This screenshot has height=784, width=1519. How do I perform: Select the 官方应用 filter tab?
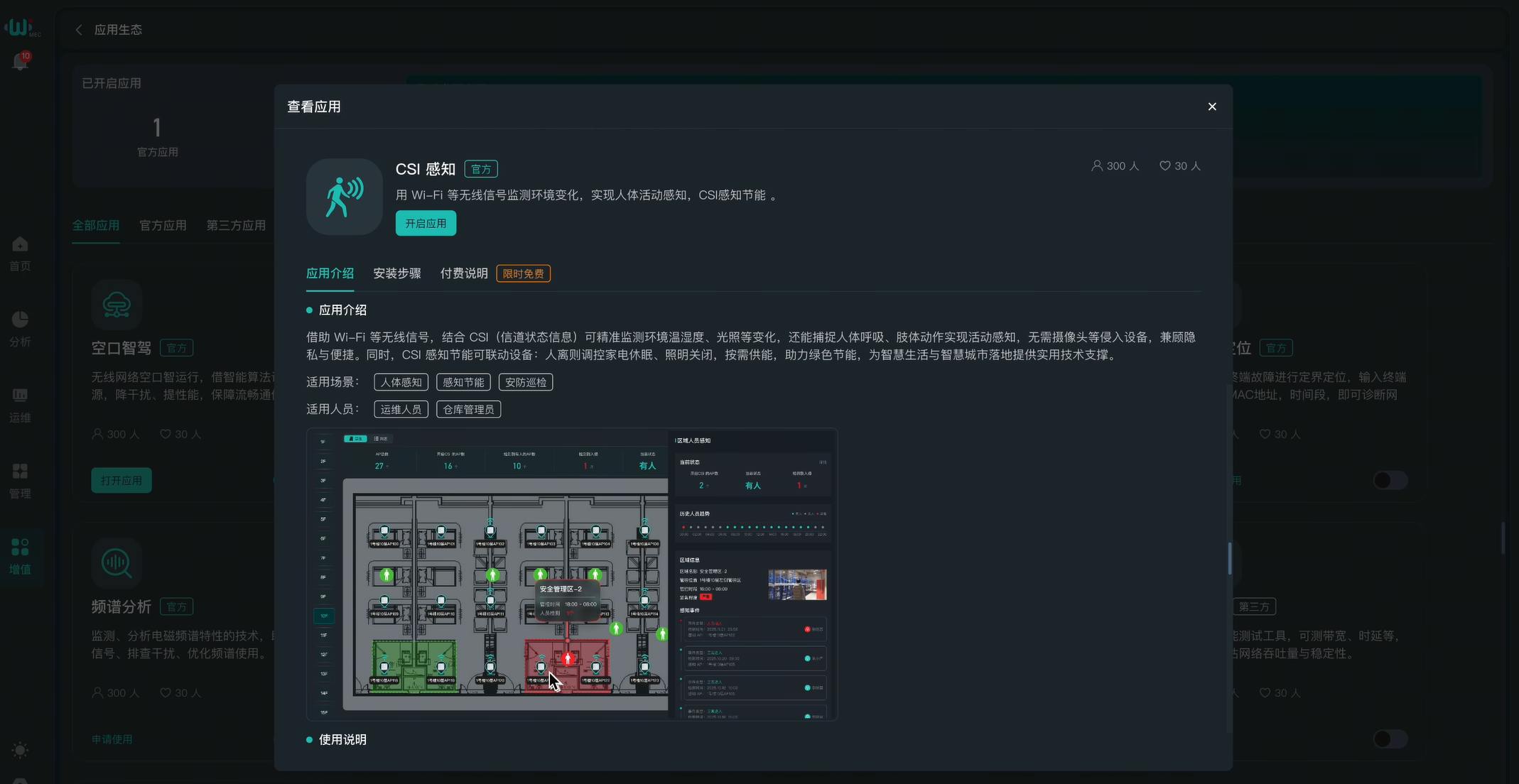[x=162, y=225]
